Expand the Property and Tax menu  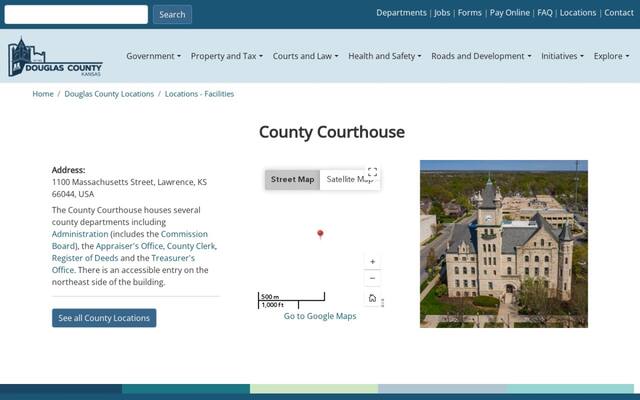pyautogui.click(x=227, y=56)
